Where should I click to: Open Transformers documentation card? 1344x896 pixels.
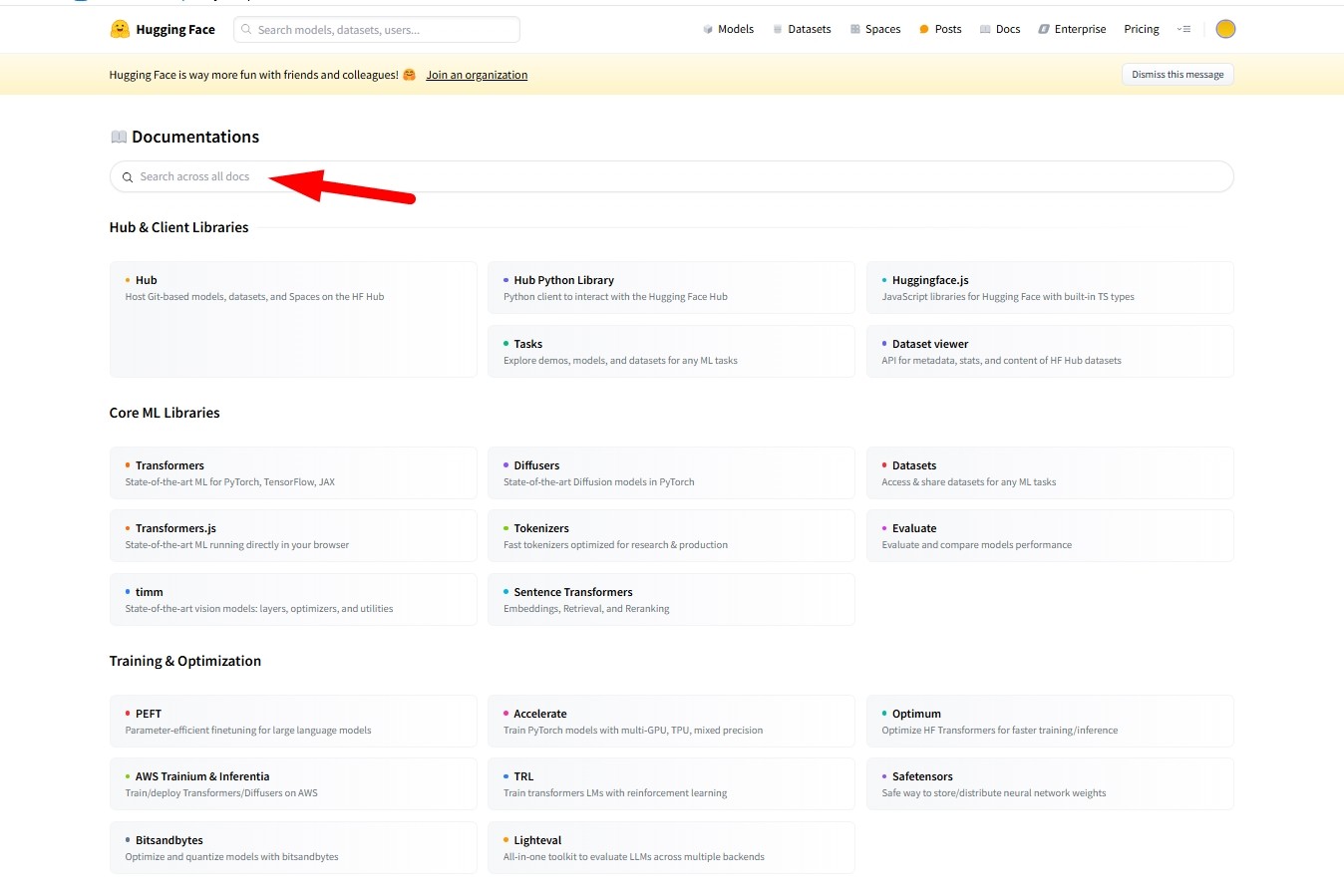293,472
